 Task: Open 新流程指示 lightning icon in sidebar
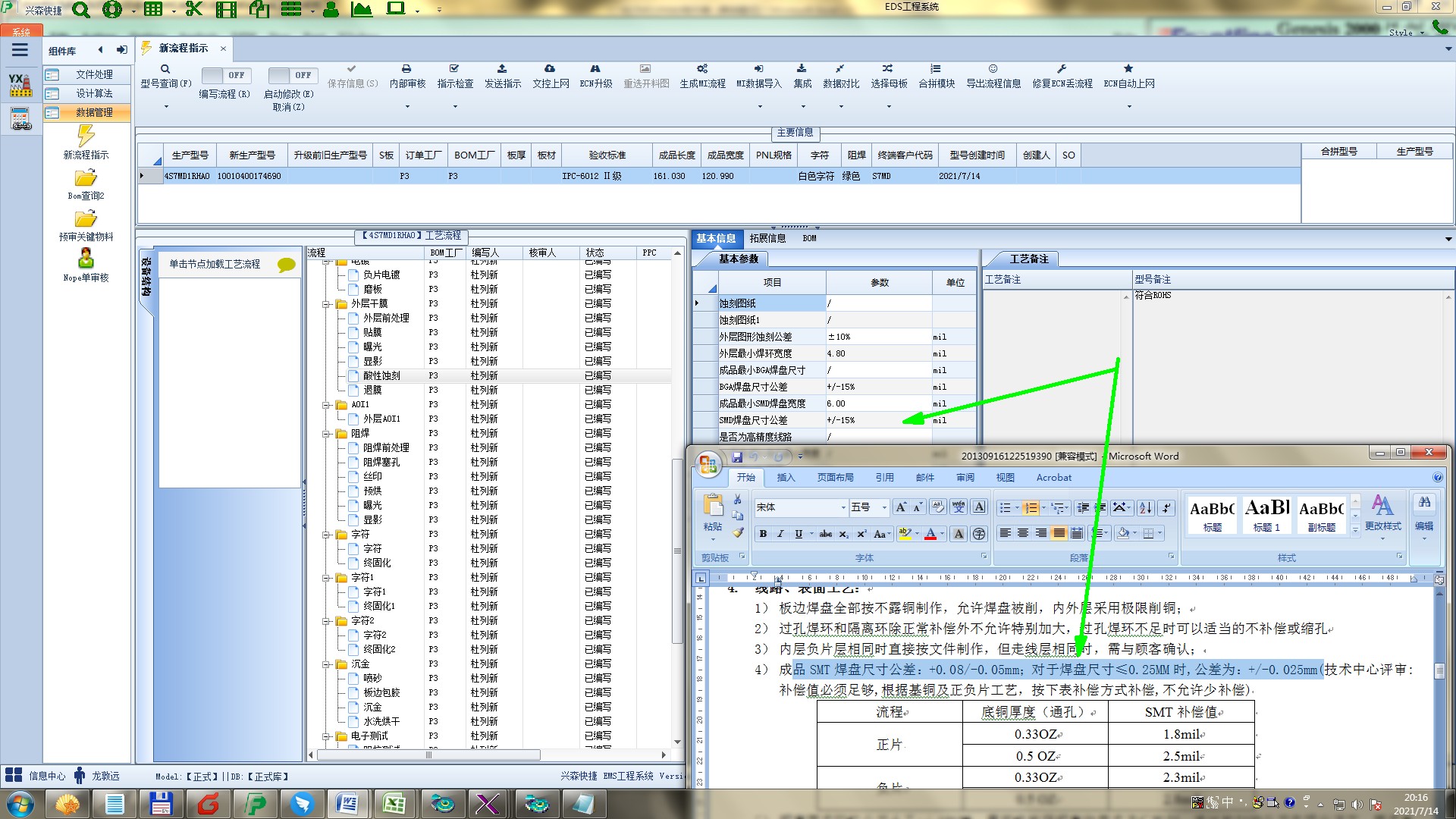click(86, 136)
